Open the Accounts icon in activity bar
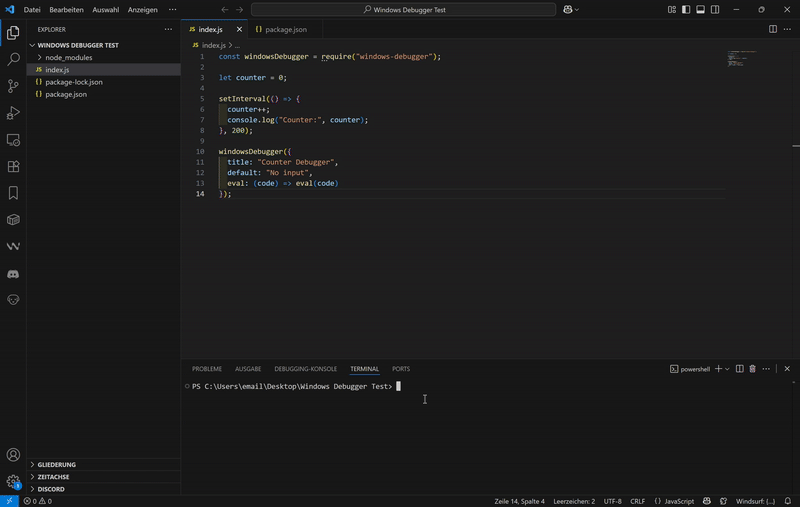Image resolution: width=800 pixels, height=507 pixels. 13,455
